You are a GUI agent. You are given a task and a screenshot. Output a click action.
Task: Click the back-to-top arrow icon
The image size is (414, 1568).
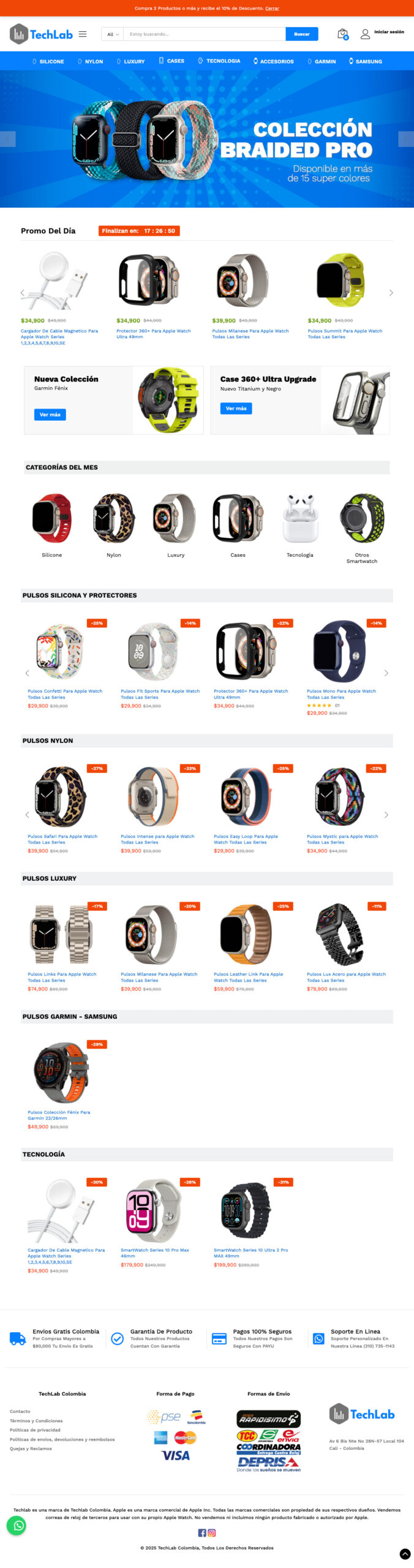405,1554
